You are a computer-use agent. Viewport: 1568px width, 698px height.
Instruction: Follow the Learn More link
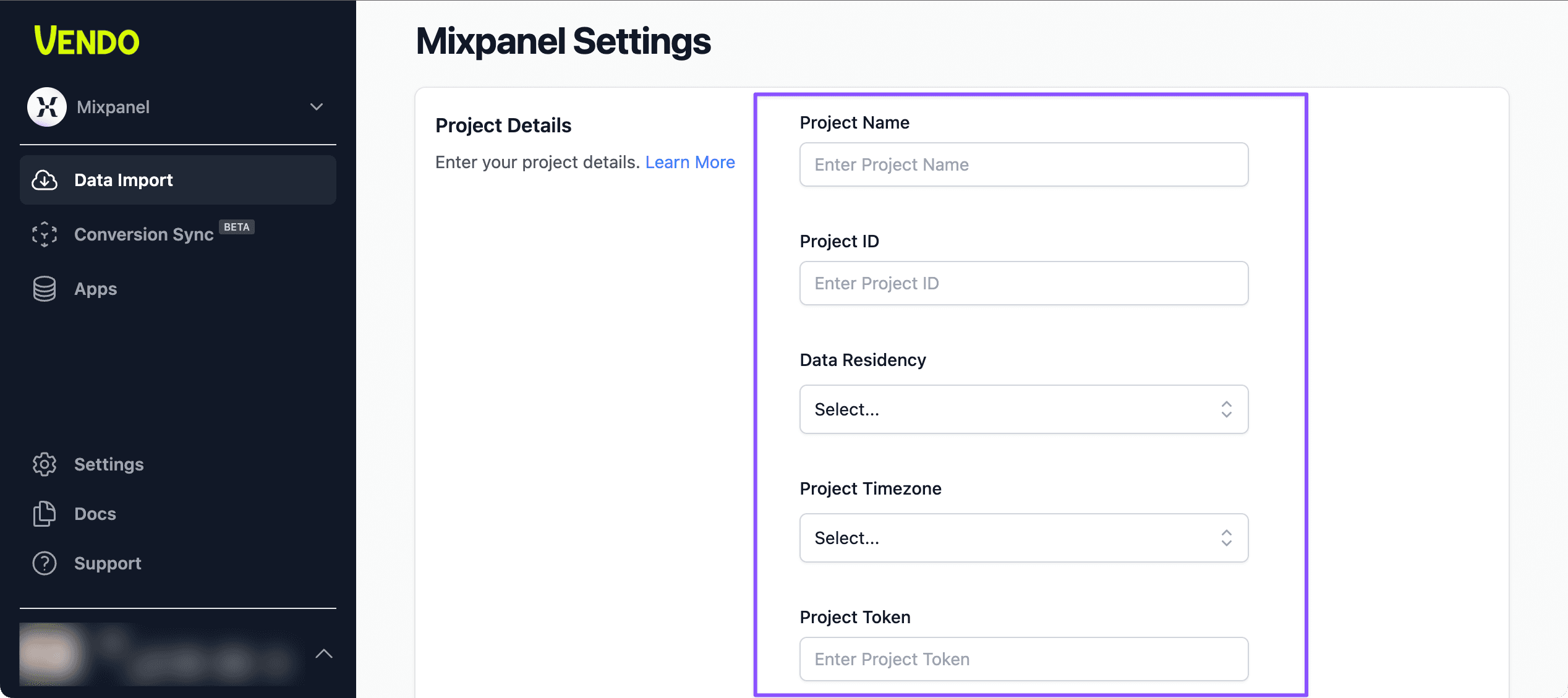point(690,162)
